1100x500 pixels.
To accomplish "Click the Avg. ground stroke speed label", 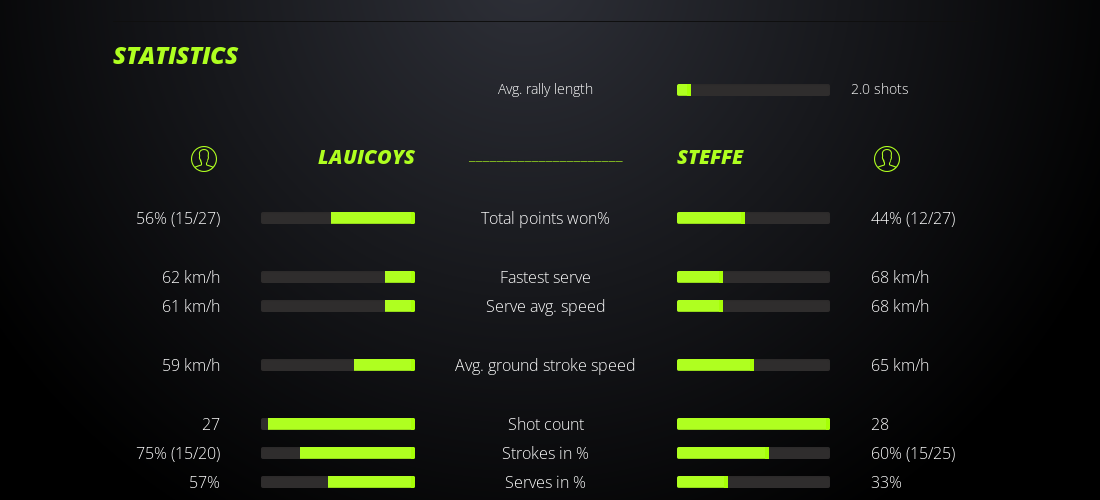I will coord(545,365).
